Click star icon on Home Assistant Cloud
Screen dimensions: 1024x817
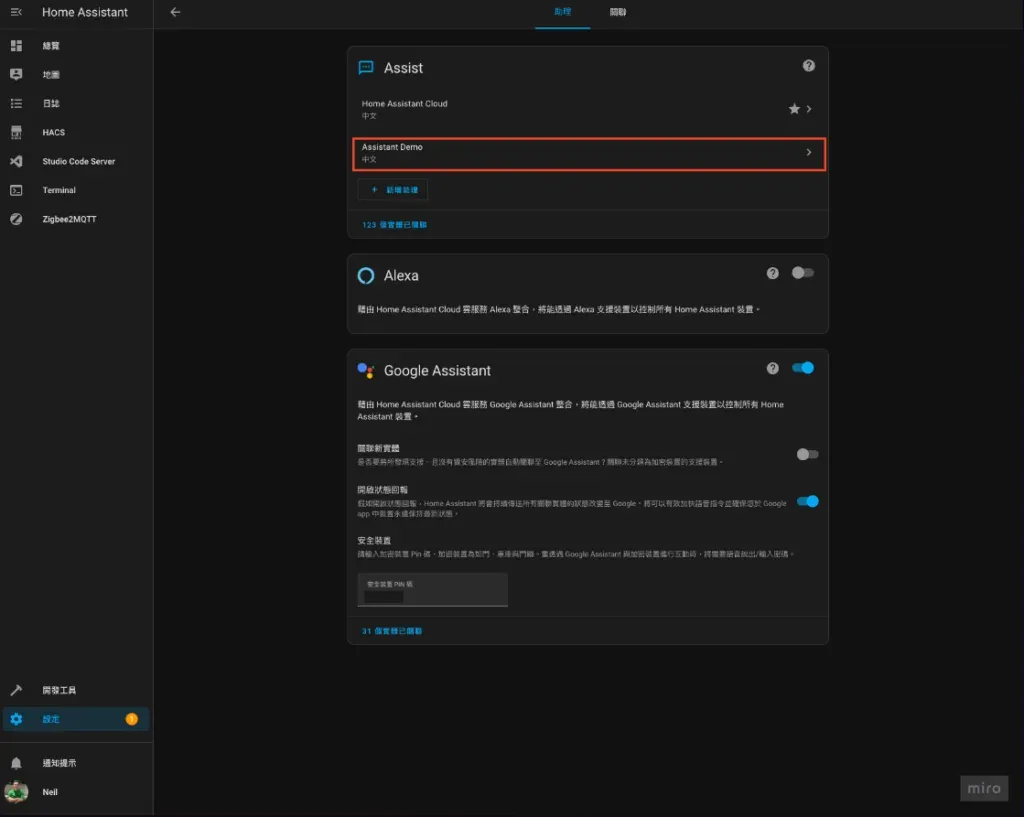(x=794, y=109)
